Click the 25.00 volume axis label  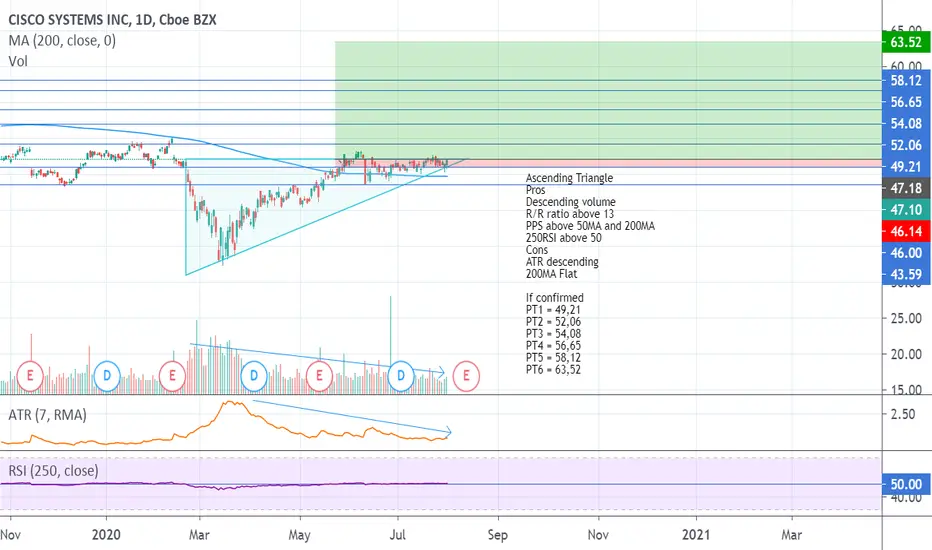906,318
